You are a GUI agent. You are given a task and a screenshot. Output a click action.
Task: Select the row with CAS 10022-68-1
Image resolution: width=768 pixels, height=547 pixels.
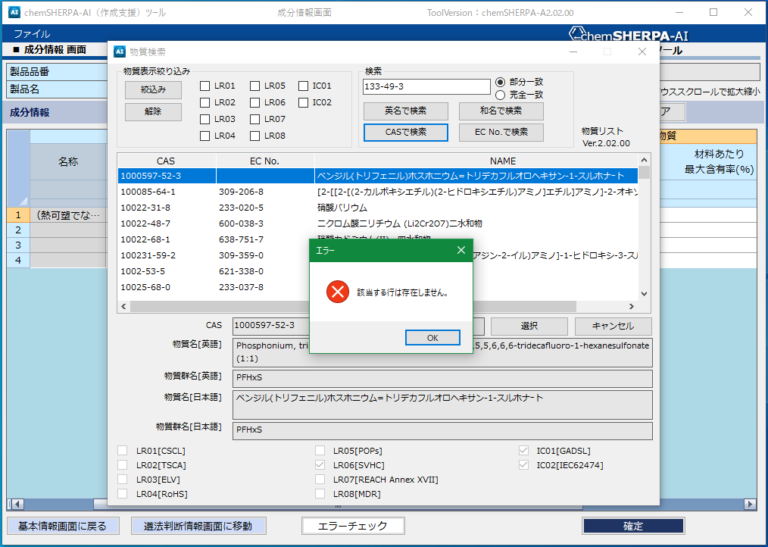(x=378, y=239)
